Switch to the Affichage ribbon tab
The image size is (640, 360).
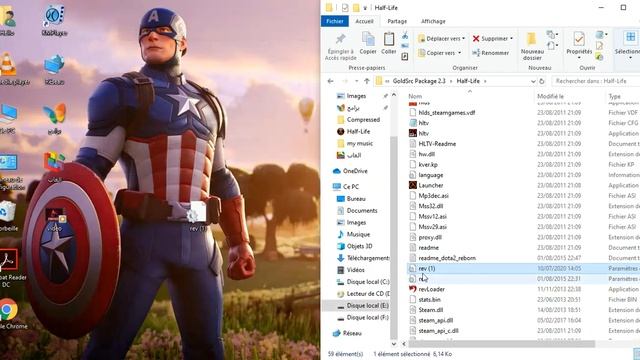click(x=433, y=21)
